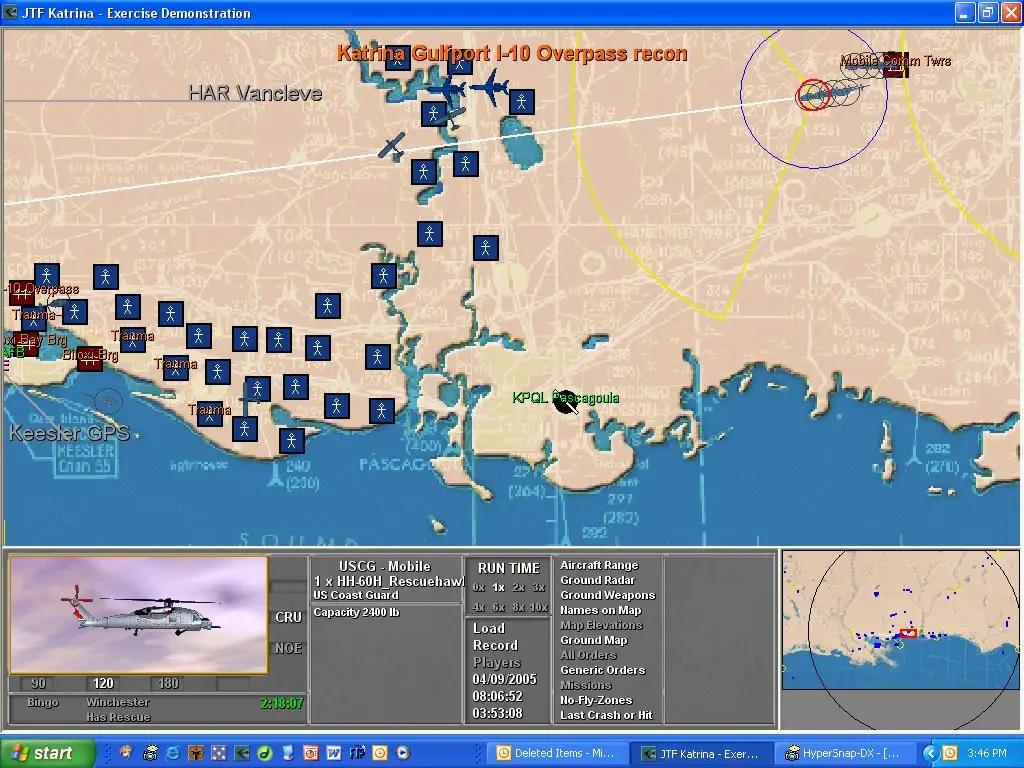Switch to HyperSnap-DX taskbar window
Screen dimensions: 1024x768
pos(843,754)
